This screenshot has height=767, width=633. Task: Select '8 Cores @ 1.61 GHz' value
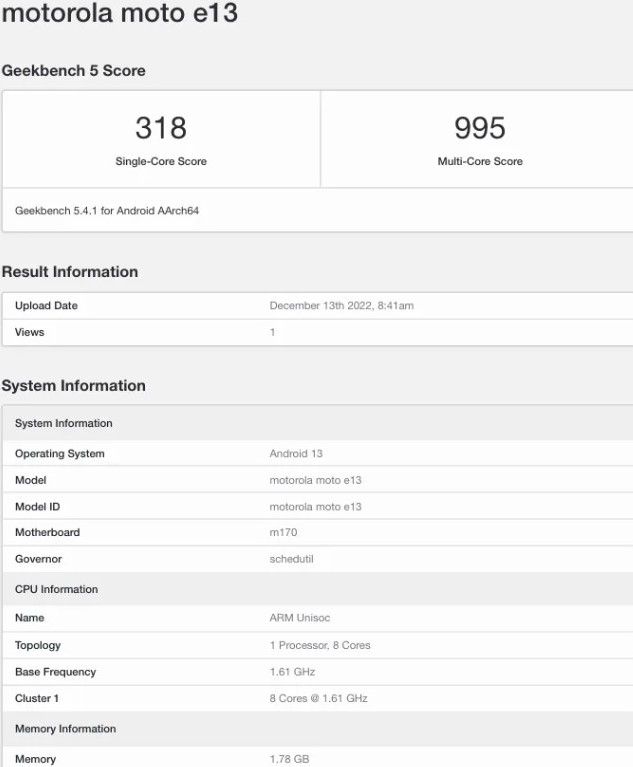(318, 699)
